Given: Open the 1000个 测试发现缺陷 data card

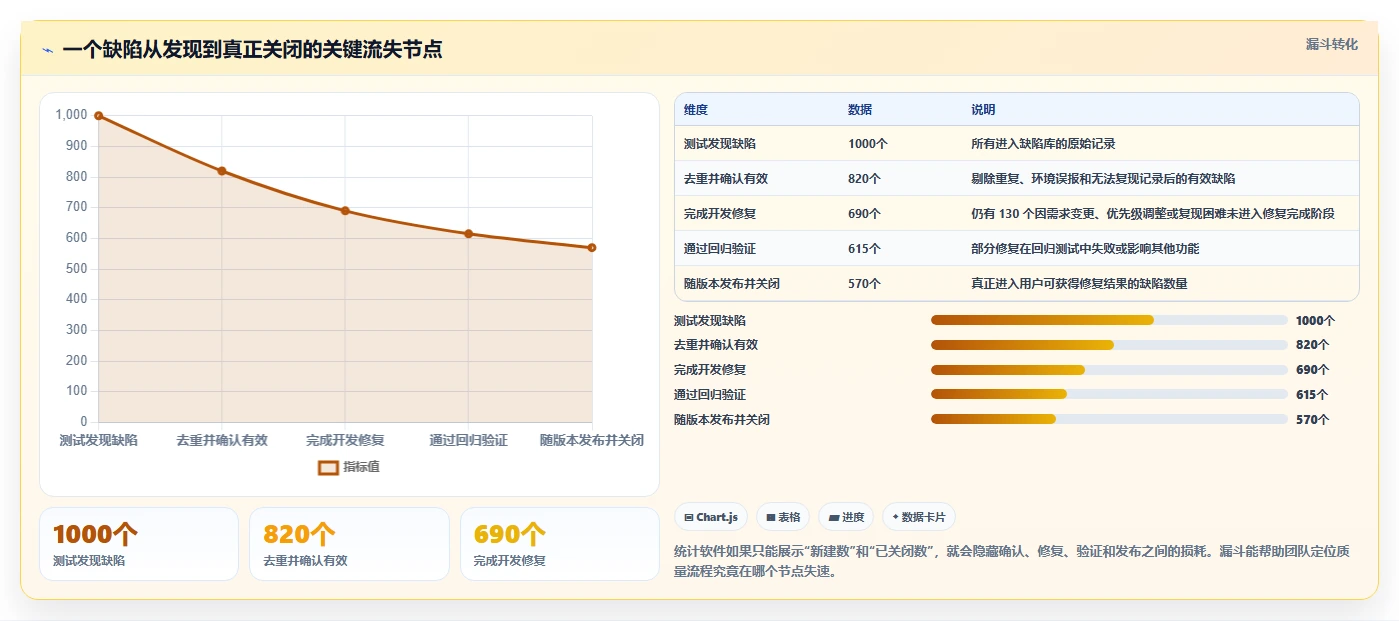Looking at the screenshot, I should 139,544.
